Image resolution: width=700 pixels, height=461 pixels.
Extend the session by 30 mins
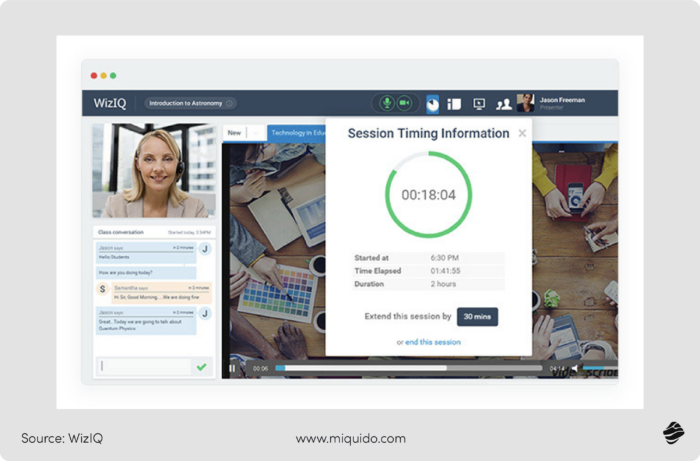click(477, 316)
